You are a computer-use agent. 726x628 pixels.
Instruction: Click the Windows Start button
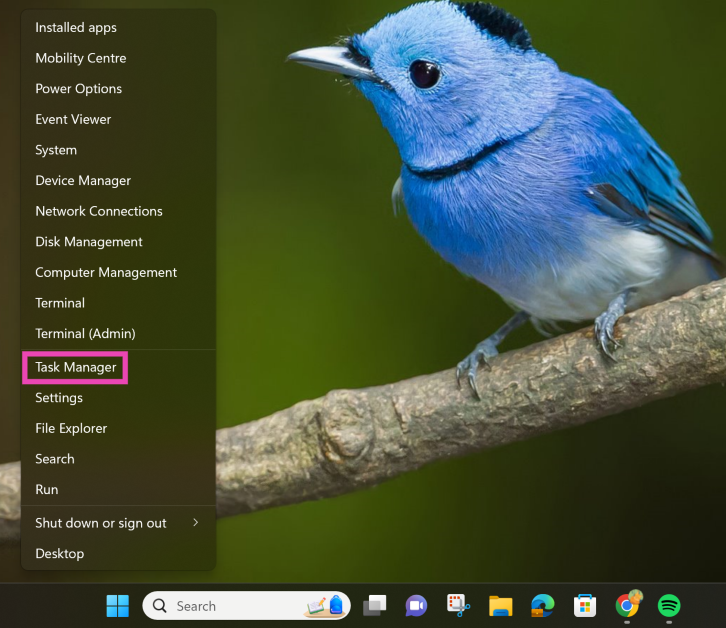118,606
